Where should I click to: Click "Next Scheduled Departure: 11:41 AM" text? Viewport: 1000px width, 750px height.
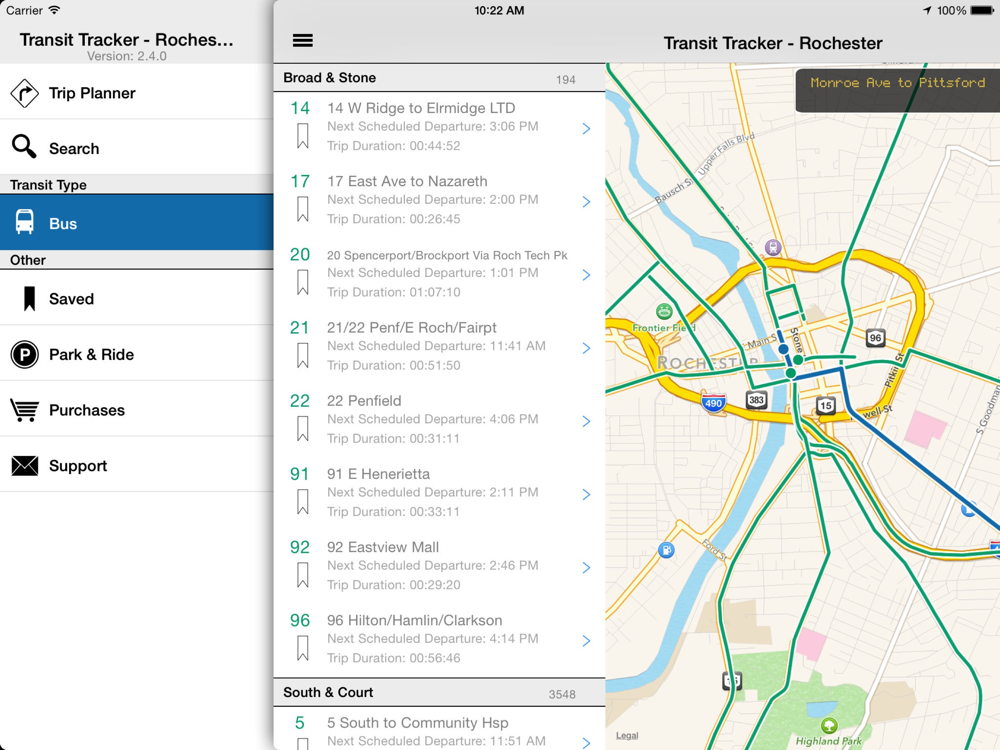coord(436,346)
